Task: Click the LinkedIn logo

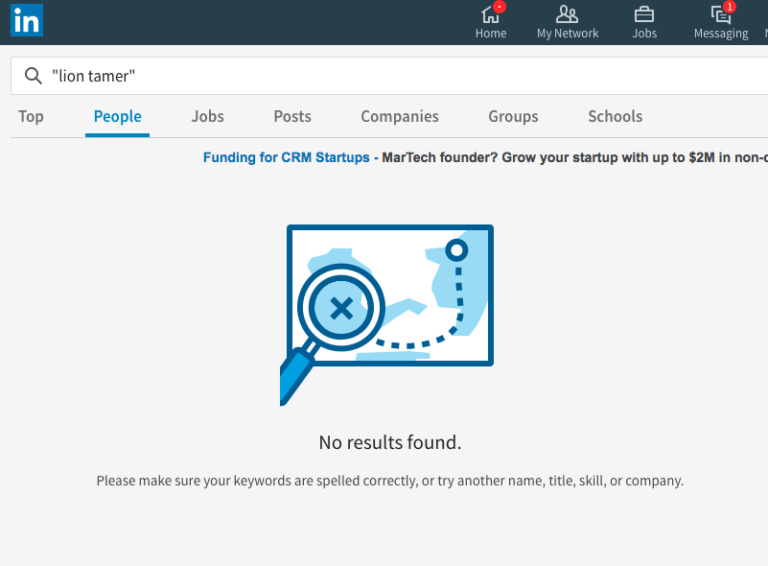Action: tap(27, 20)
